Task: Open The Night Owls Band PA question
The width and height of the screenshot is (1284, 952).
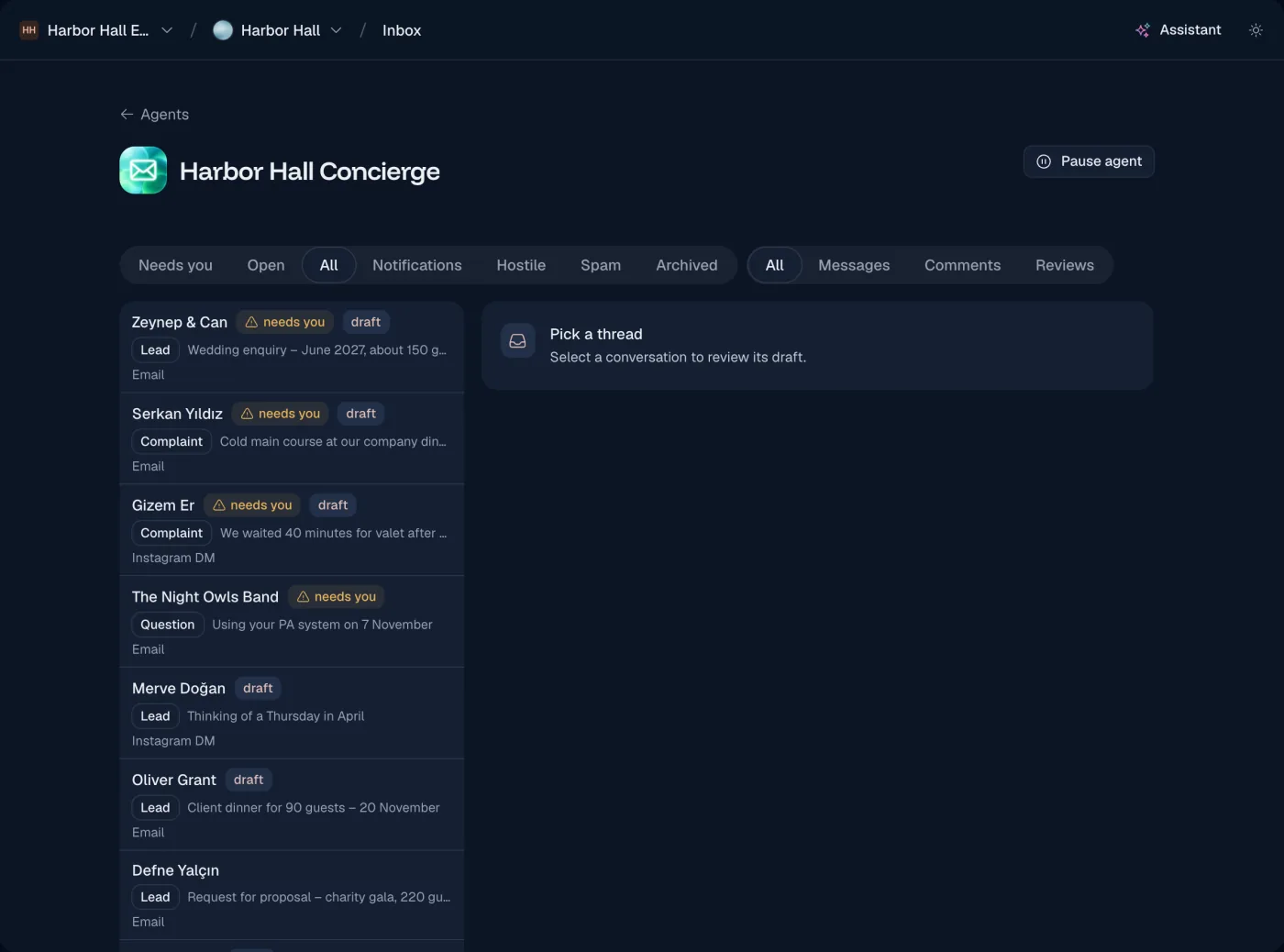Action: coord(292,622)
